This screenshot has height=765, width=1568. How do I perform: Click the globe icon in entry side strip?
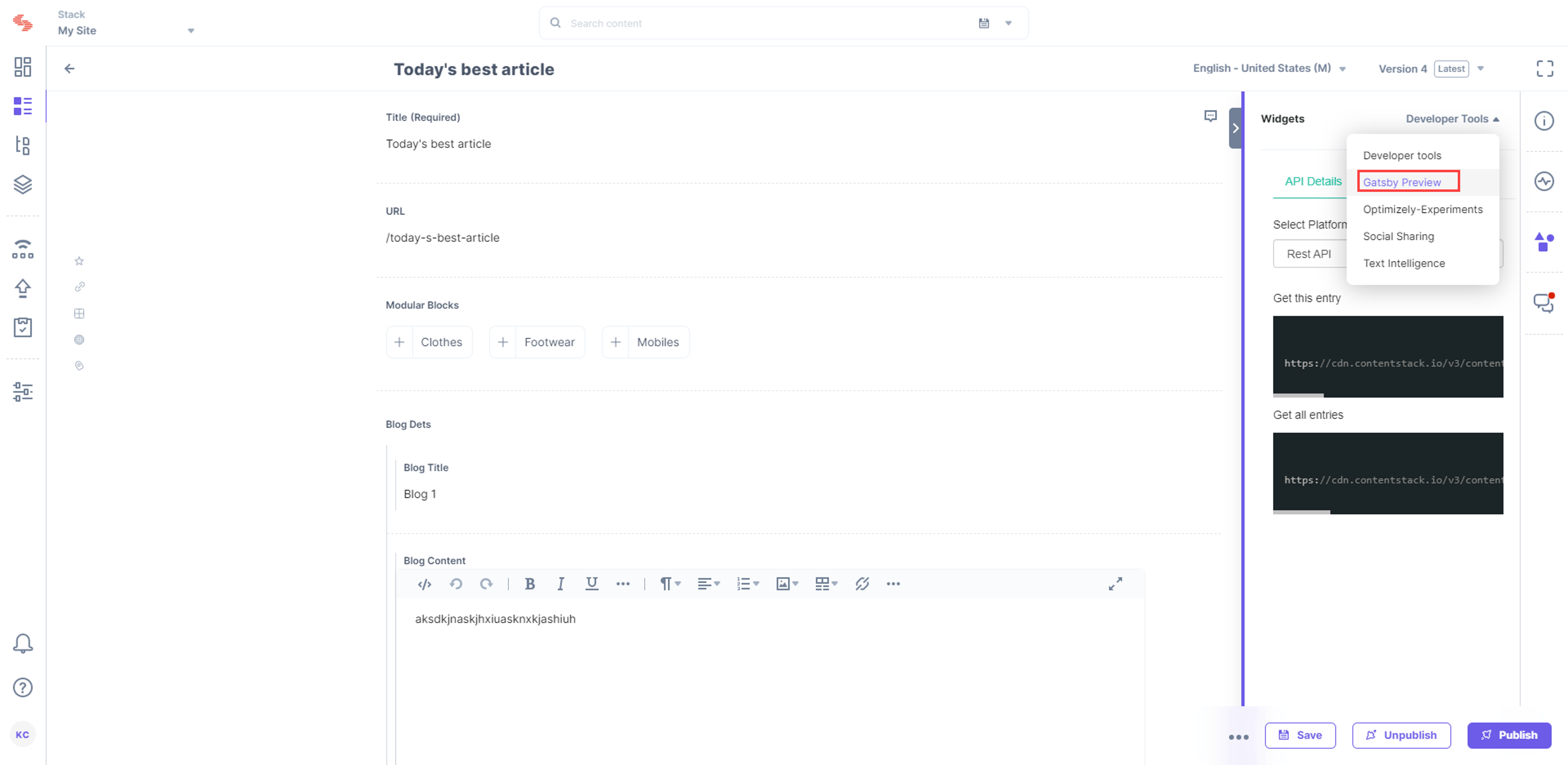(79, 340)
